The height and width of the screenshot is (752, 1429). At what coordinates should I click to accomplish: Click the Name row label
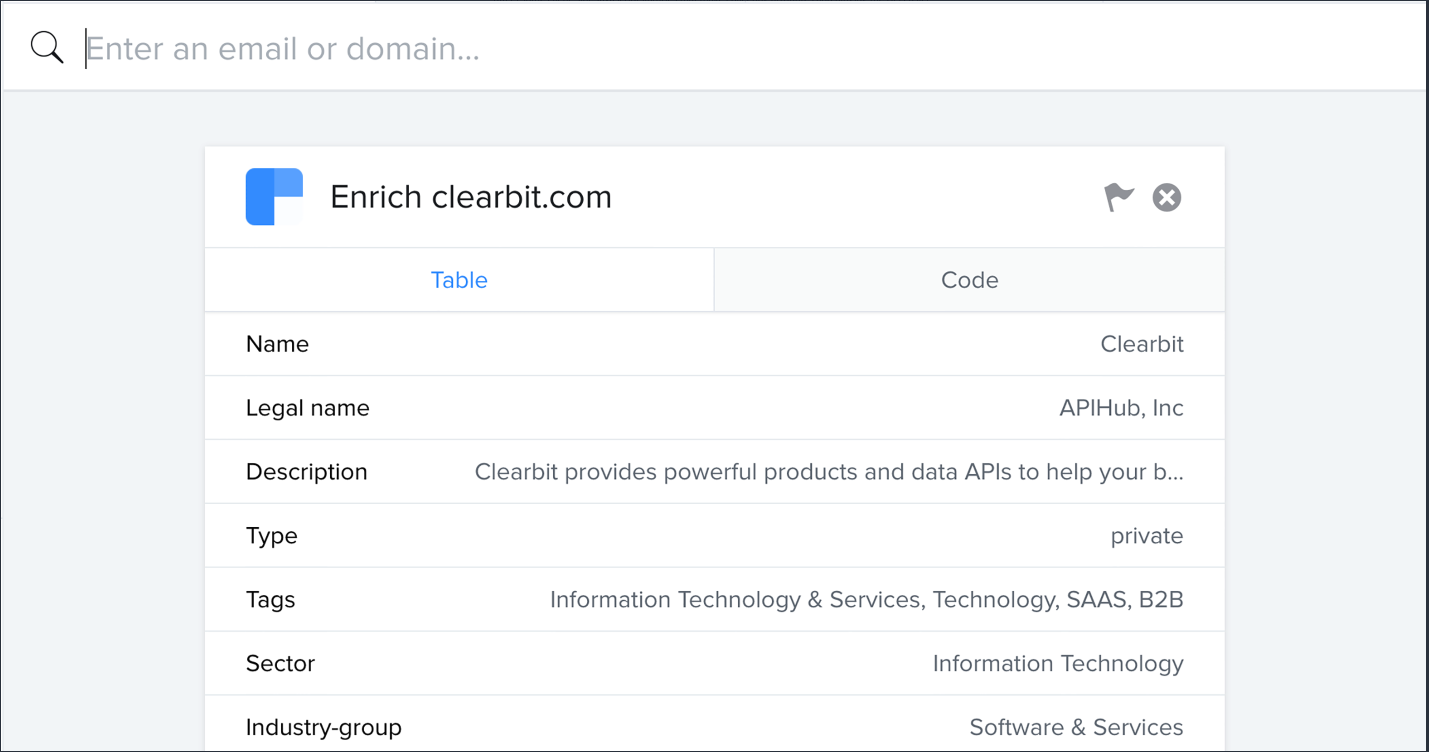point(277,344)
